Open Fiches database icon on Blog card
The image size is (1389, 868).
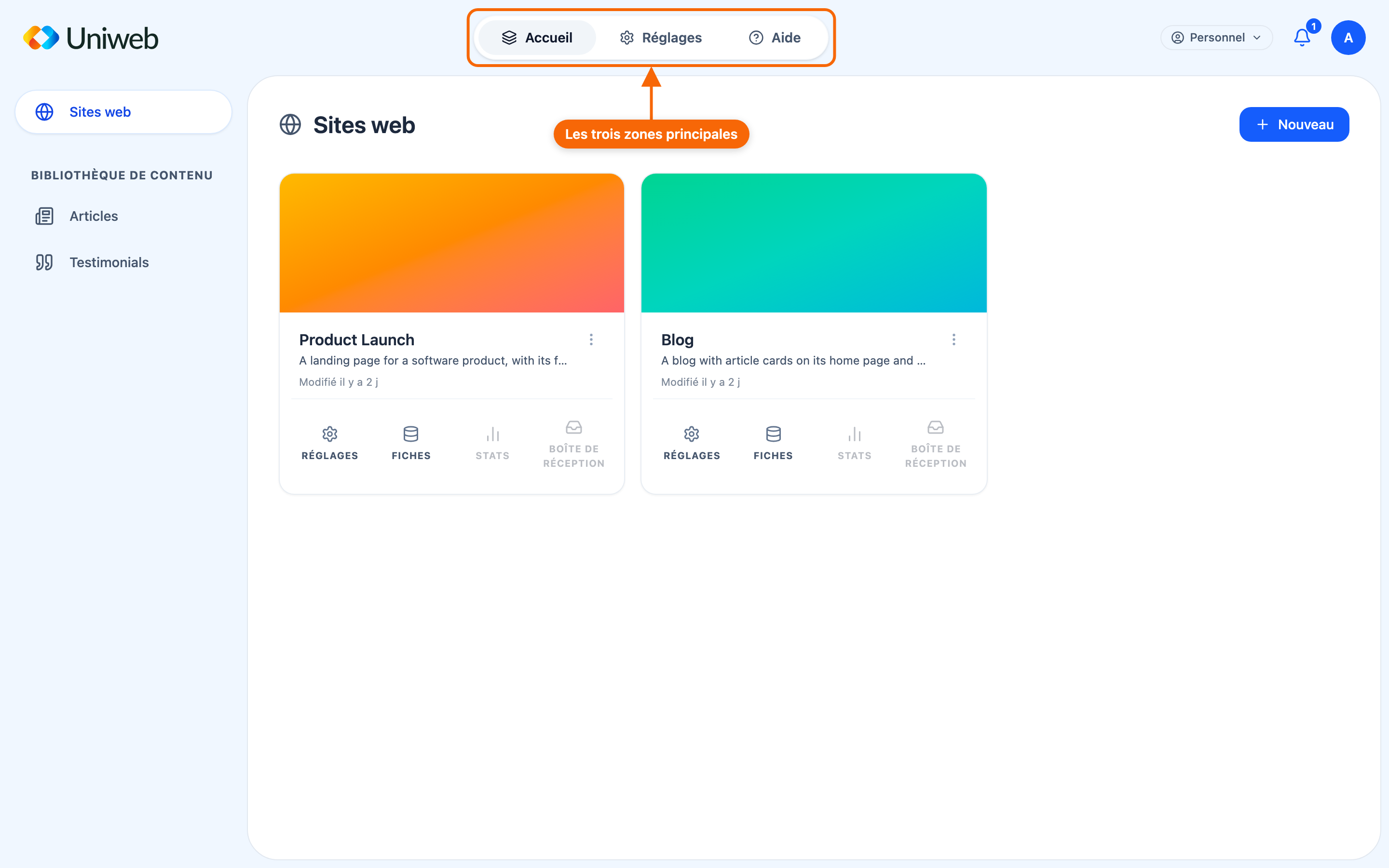click(773, 443)
